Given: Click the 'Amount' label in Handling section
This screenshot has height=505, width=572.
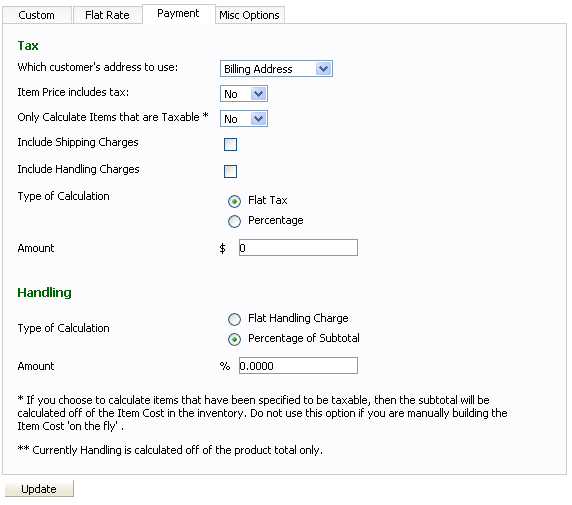Looking at the screenshot, I should coord(36,366).
